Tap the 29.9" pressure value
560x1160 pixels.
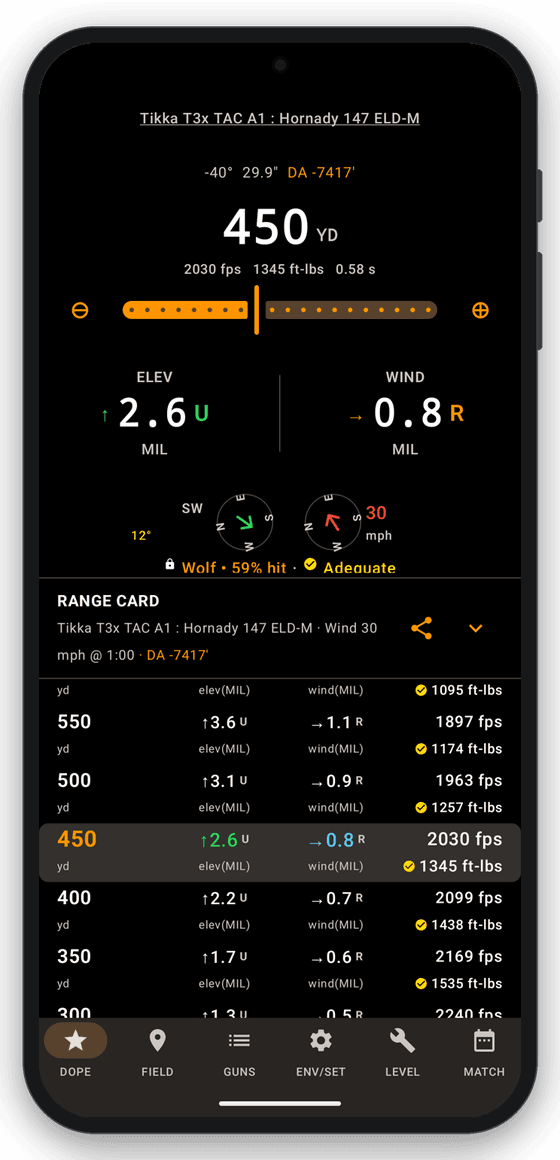260,172
